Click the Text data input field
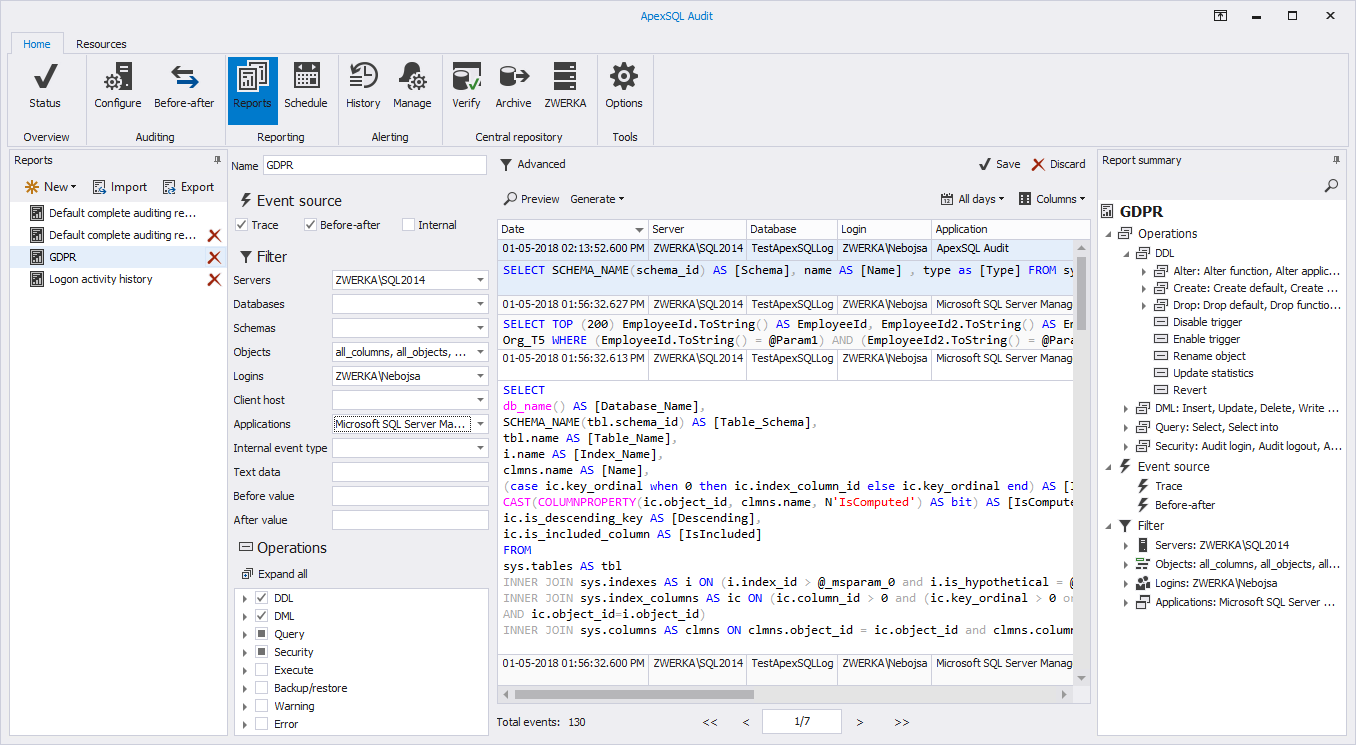Screen dimensions: 1356x745 click(409, 472)
